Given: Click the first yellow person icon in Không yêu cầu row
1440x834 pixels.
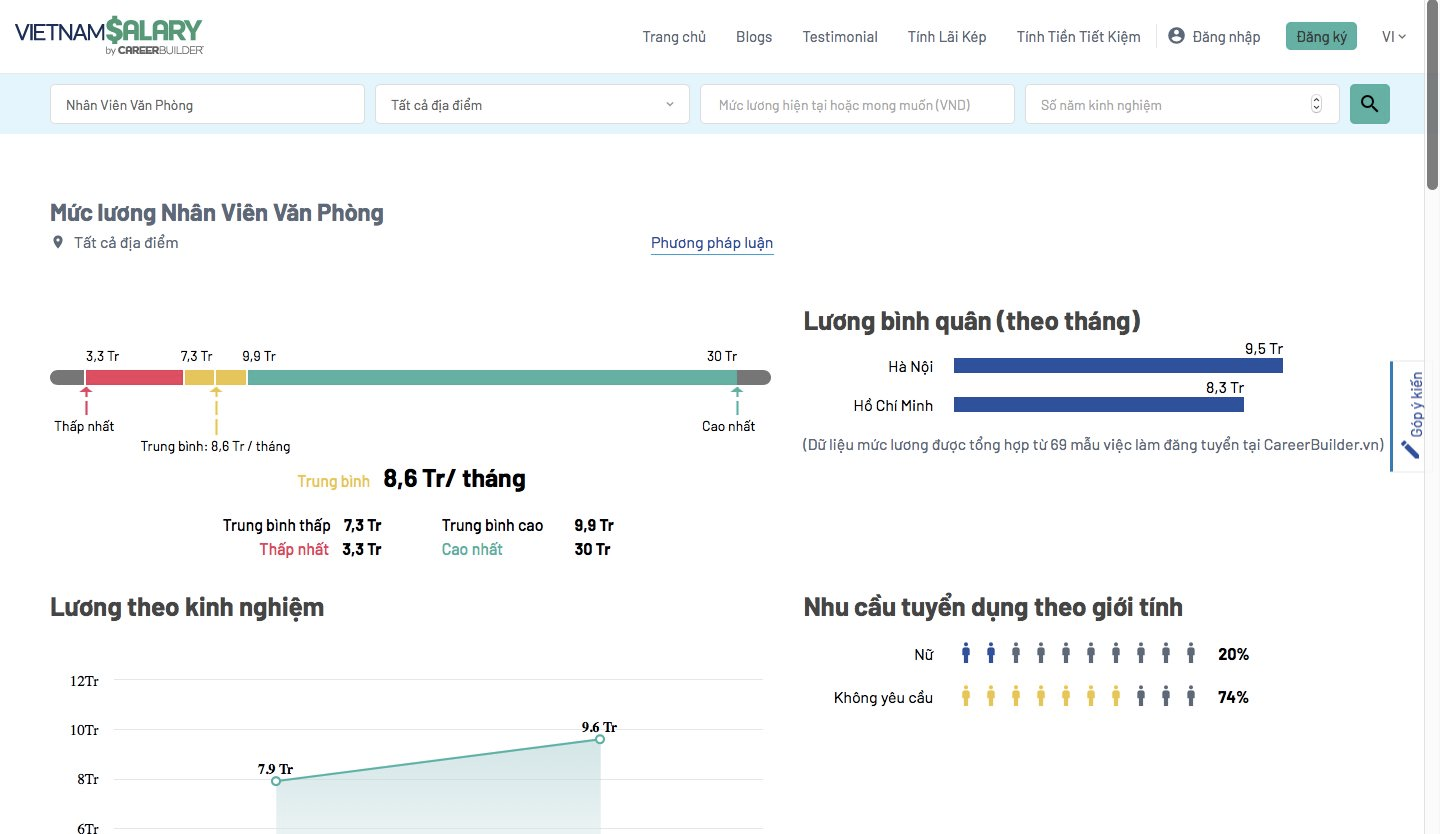Looking at the screenshot, I should pyautogui.click(x=966, y=697).
